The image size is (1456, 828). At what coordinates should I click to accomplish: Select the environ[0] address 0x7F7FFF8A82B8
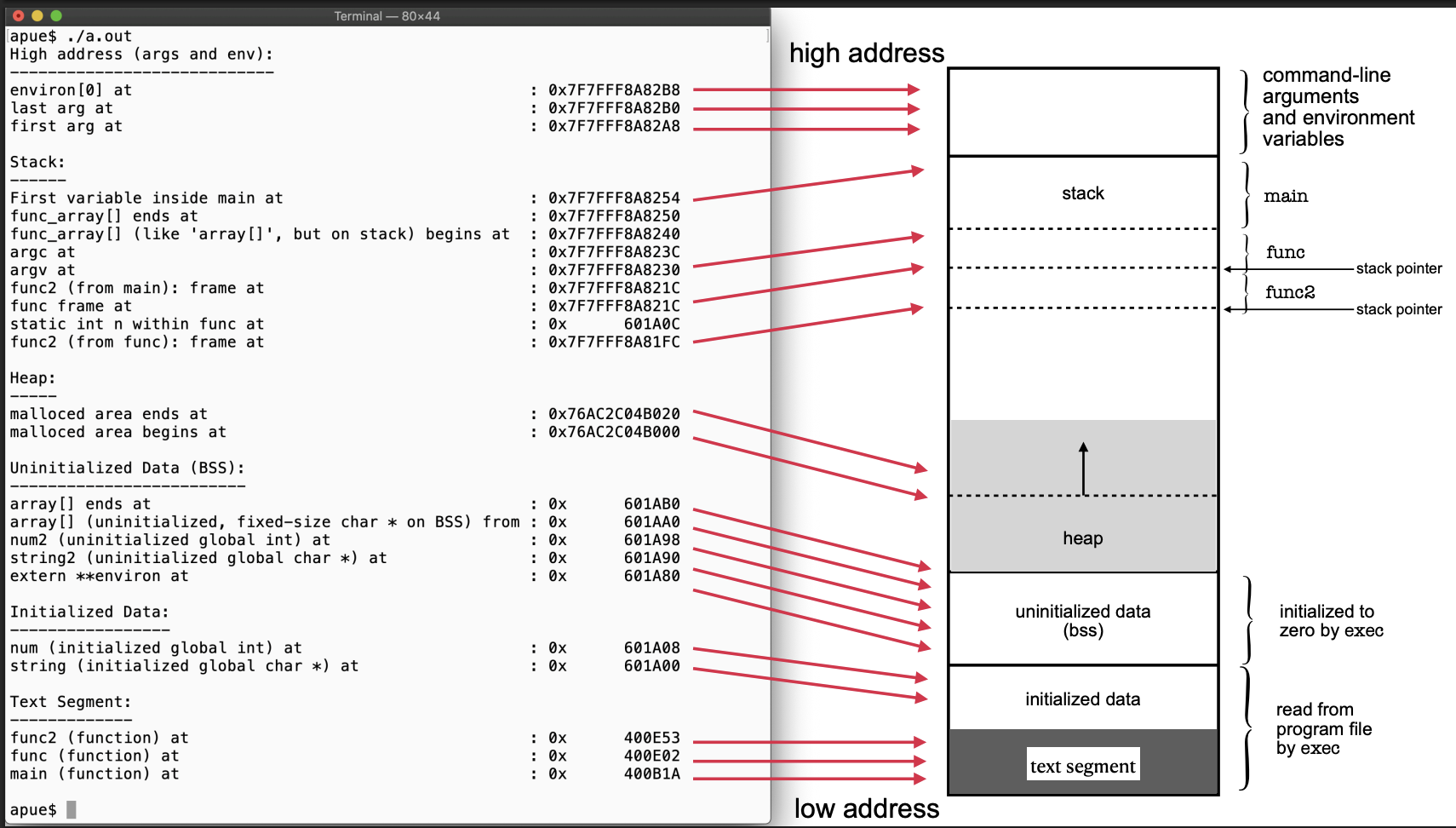coord(614,90)
